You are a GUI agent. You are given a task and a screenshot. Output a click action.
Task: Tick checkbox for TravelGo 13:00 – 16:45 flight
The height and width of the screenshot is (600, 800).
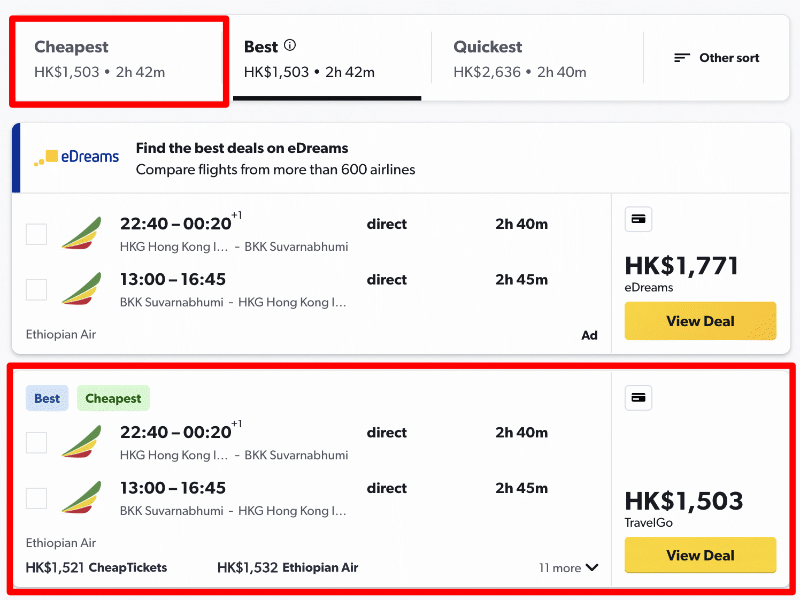click(x=36, y=498)
